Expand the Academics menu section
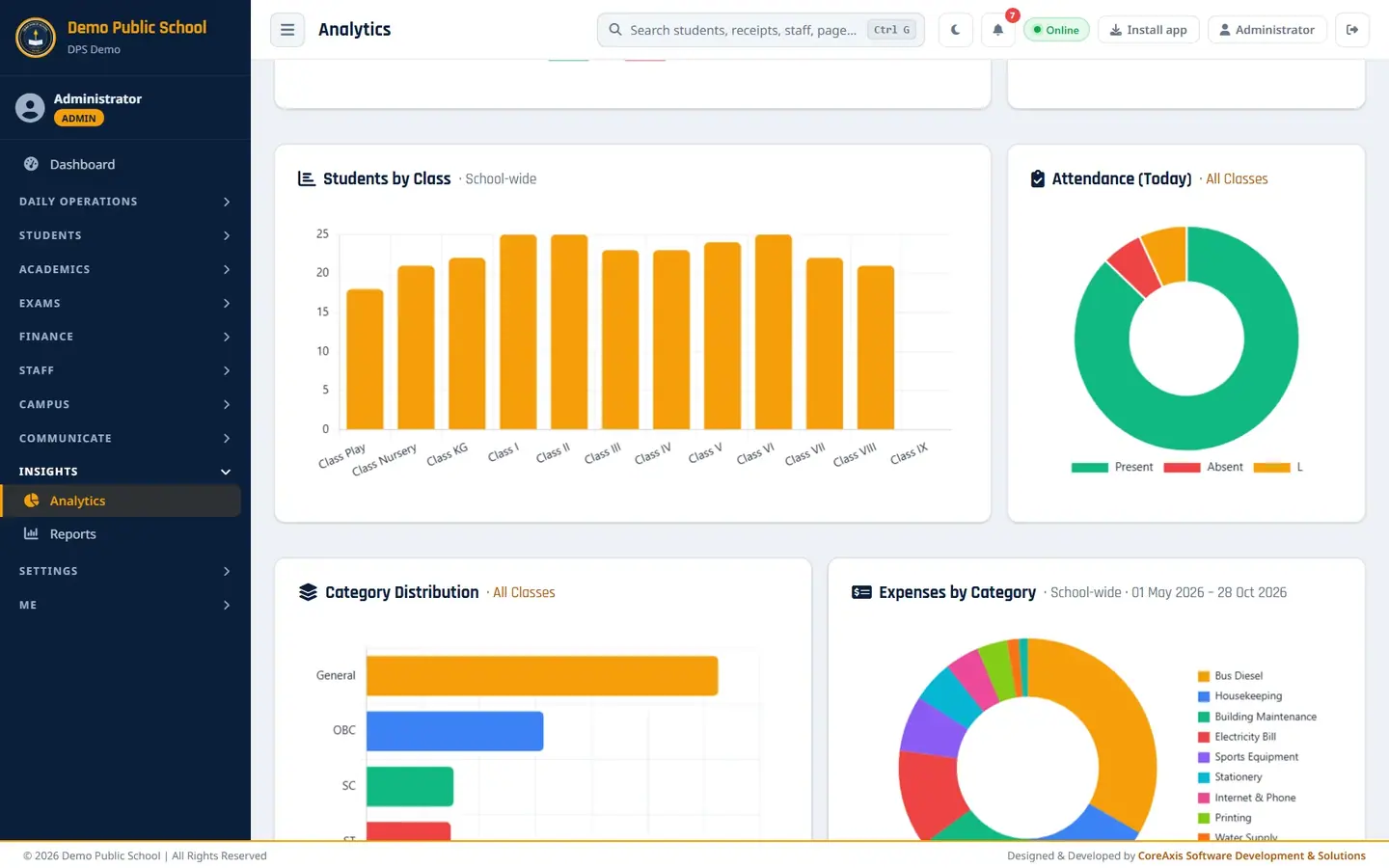Screen dimensions: 1389x868 click(125, 269)
